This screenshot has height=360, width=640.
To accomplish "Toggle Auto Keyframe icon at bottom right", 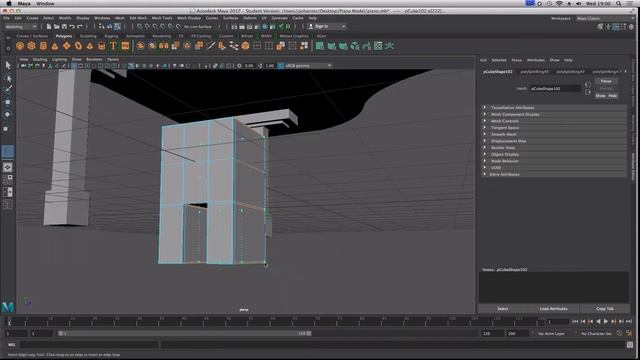I will click(x=620, y=333).
